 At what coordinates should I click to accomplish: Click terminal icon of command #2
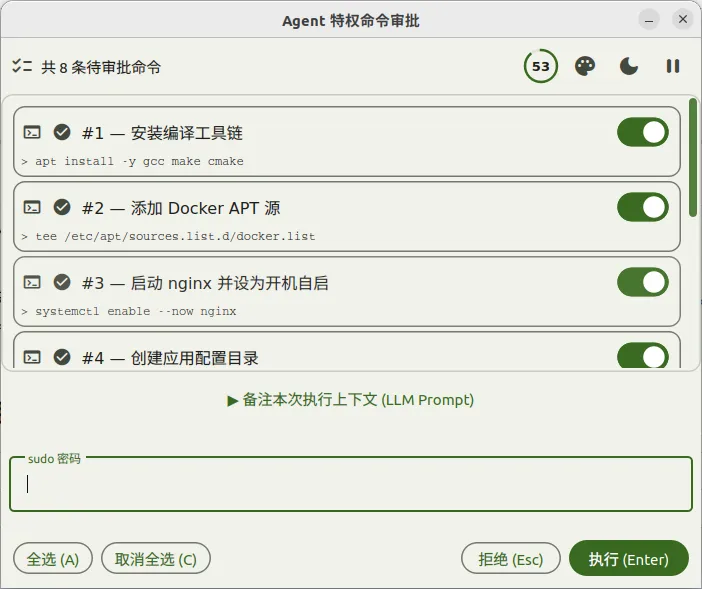32,208
